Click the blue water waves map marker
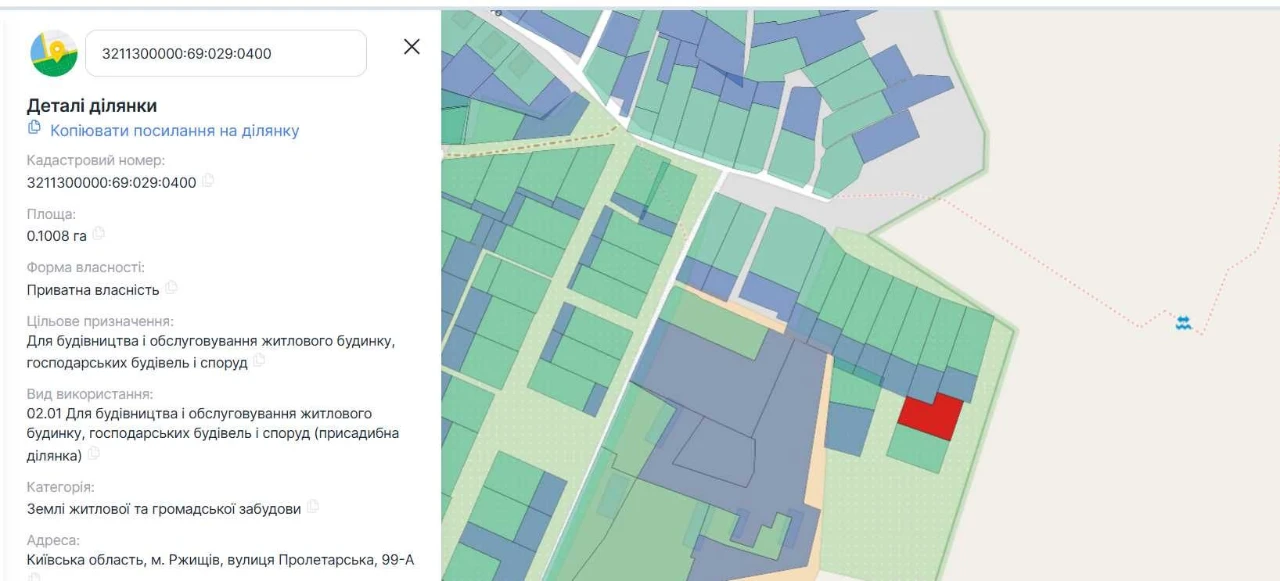Screen dimensions: 1280x581 tap(1184, 323)
